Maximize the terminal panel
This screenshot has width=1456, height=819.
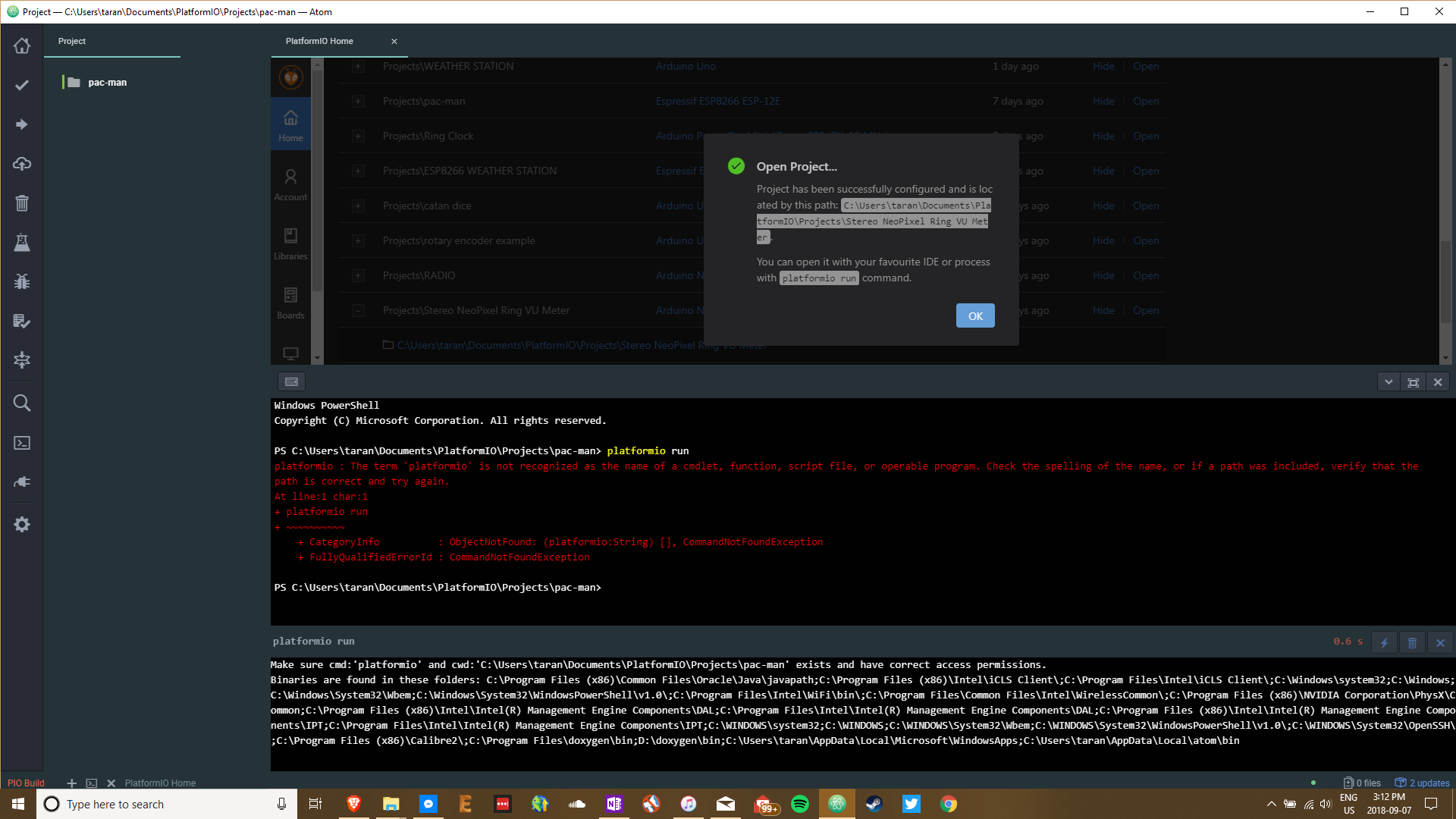tap(1413, 382)
